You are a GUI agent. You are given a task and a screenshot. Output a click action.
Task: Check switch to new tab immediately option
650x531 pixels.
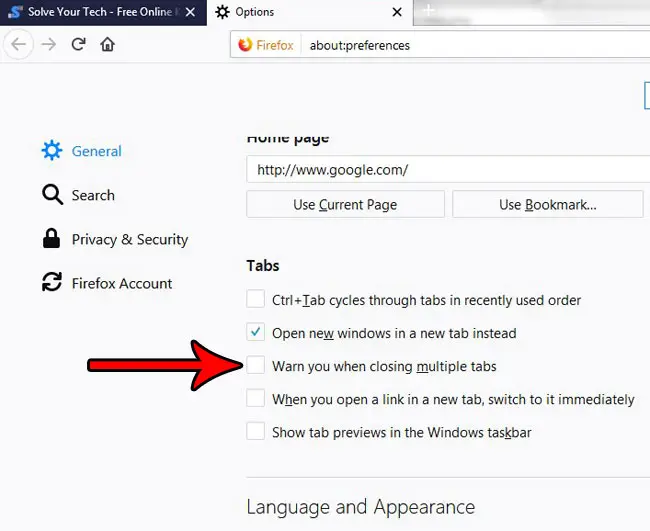coord(256,399)
